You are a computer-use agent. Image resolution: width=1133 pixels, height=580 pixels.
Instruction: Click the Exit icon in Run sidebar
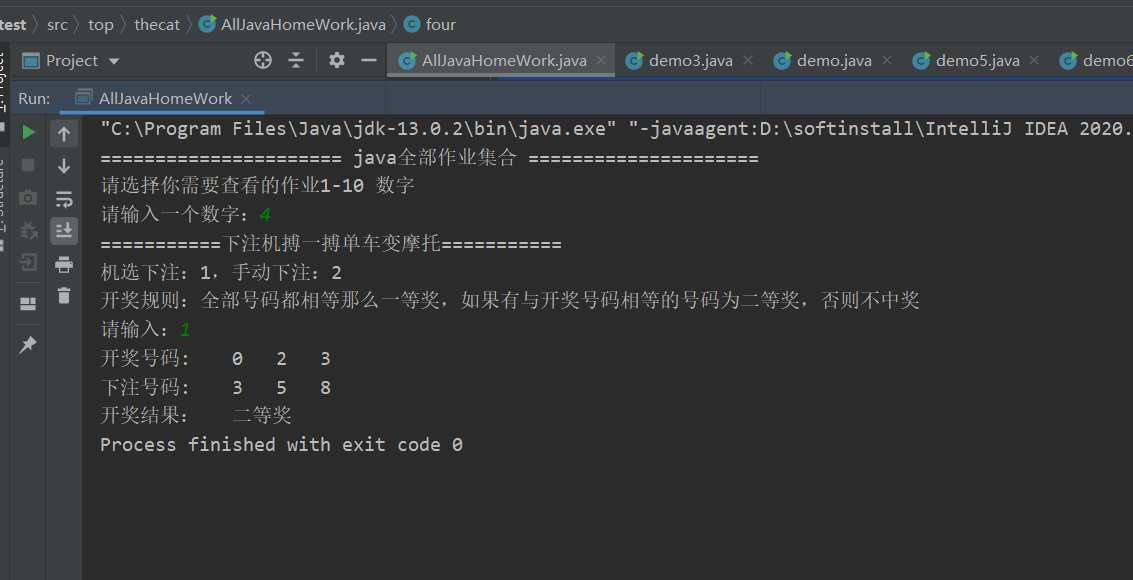(x=28, y=262)
